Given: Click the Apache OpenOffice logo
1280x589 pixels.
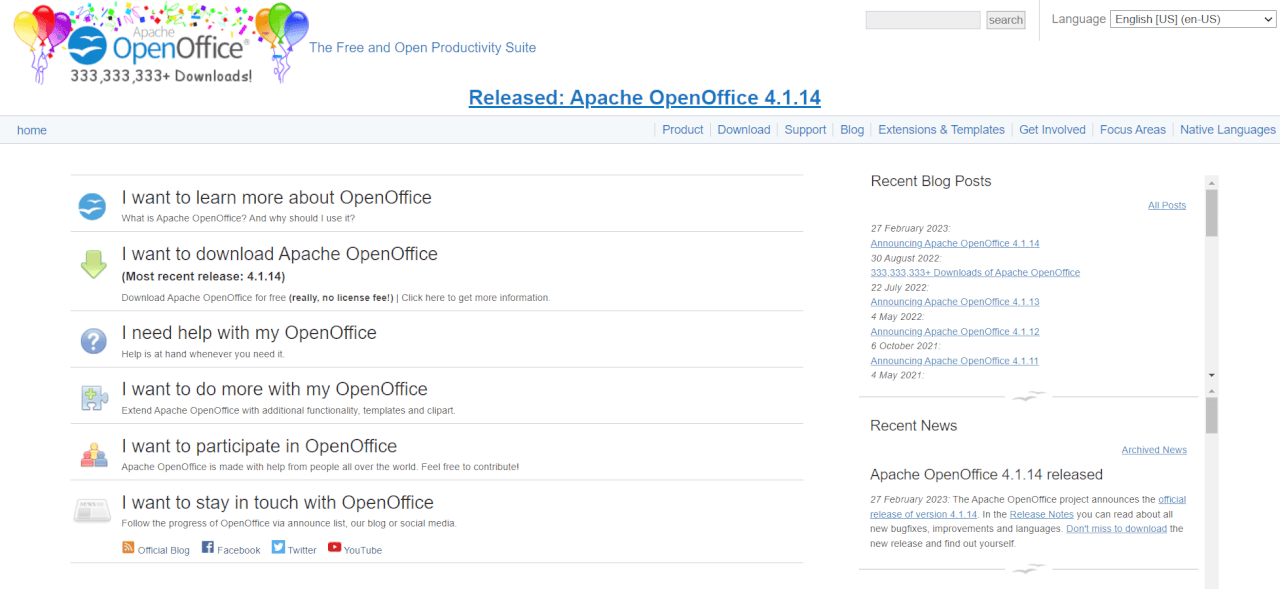Looking at the screenshot, I should (160, 45).
